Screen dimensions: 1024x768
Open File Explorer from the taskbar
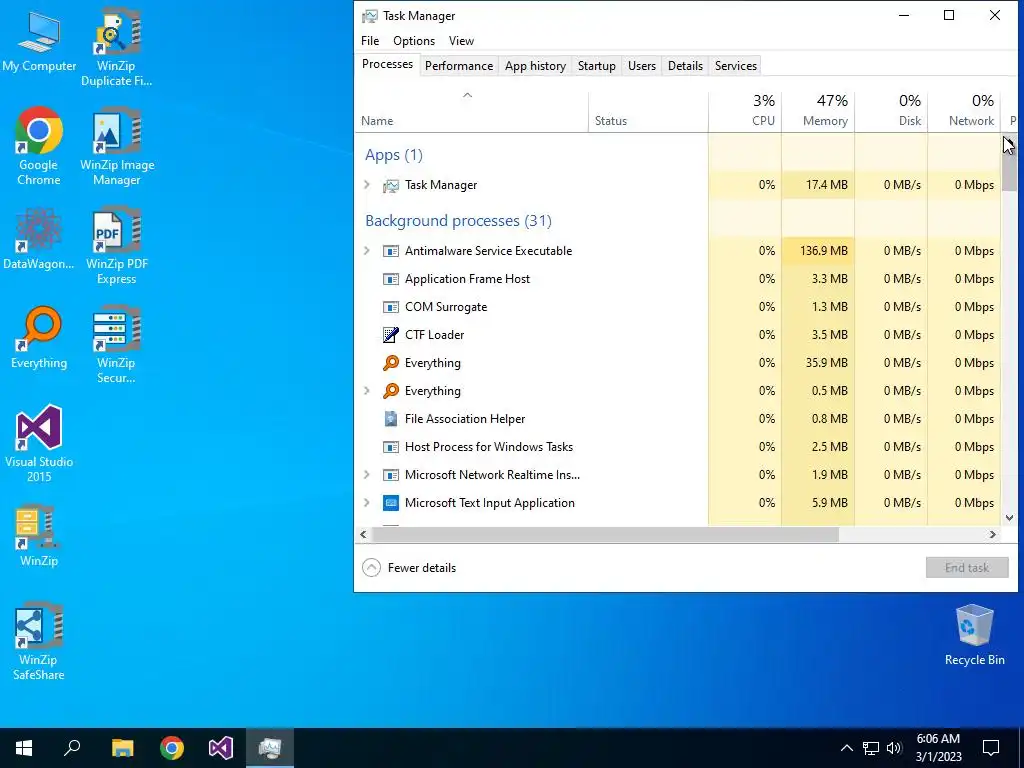[x=122, y=748]
